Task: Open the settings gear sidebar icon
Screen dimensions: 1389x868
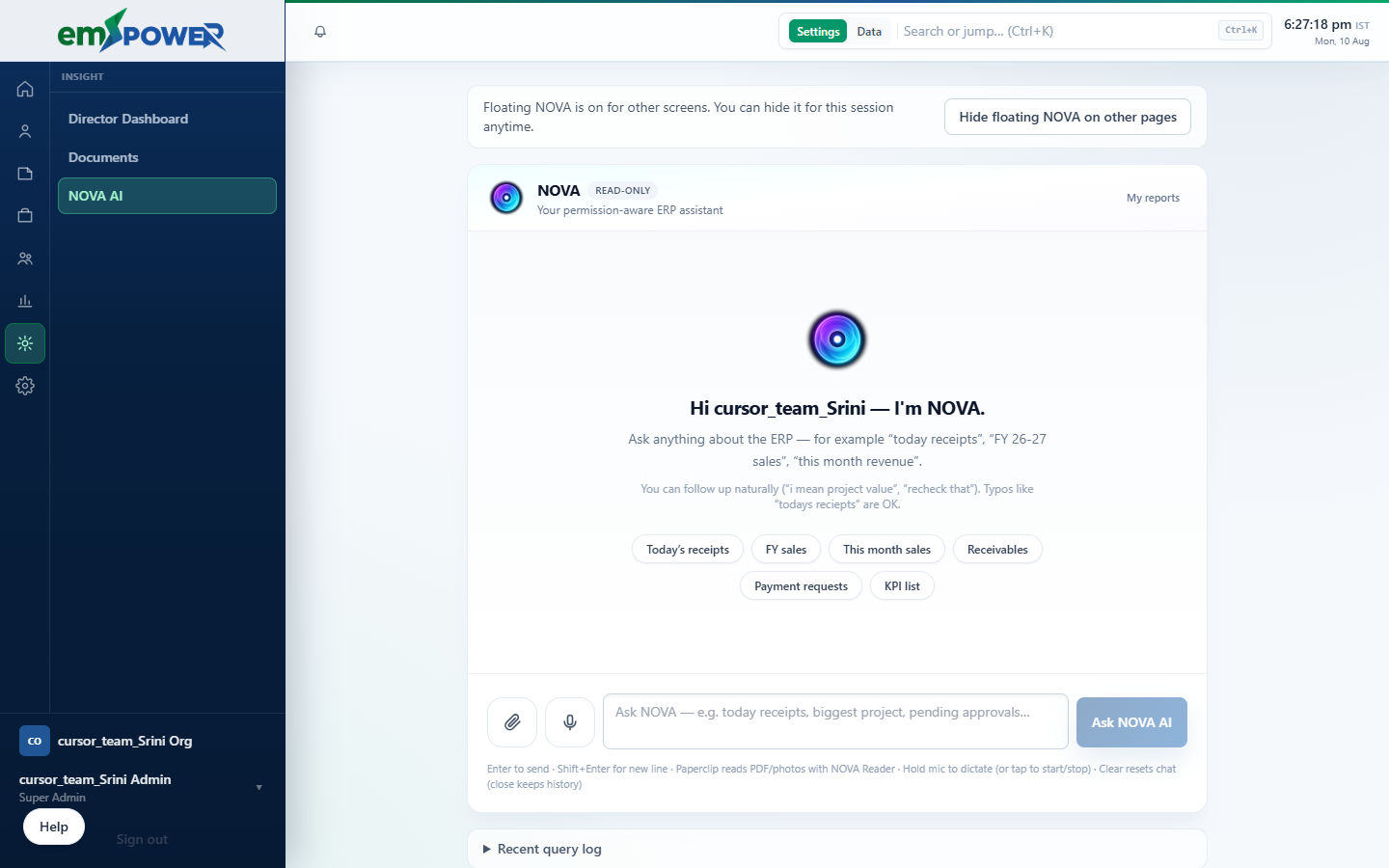Action: click(25, 386)
